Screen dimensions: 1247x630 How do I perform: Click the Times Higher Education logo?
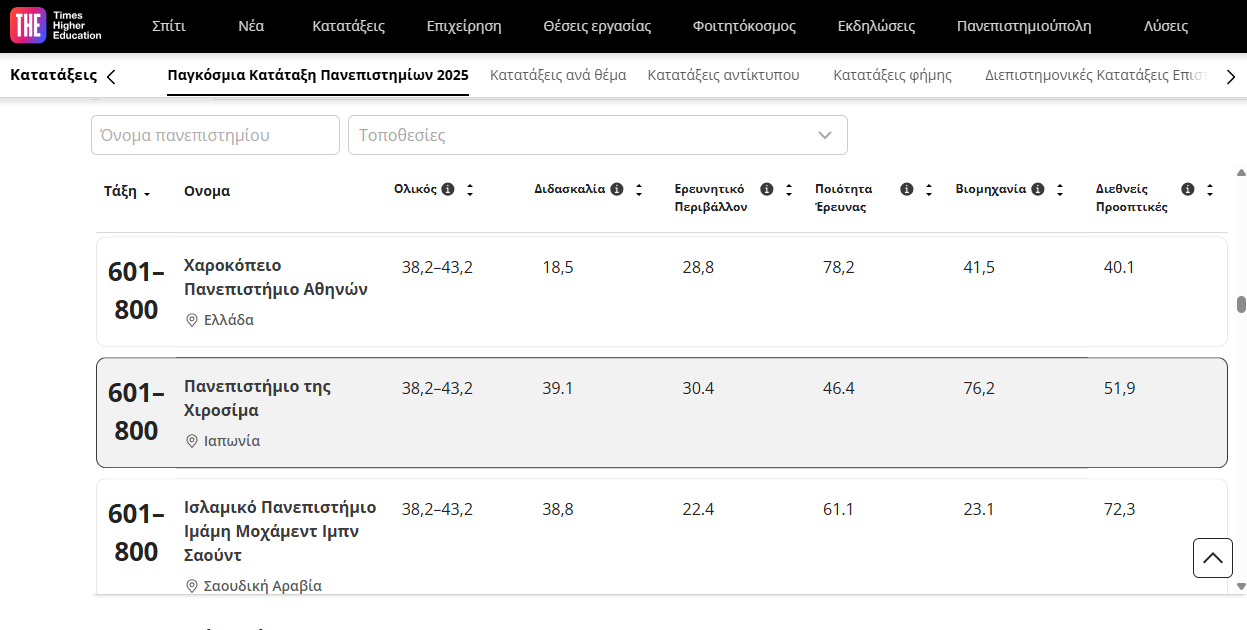pos(56,26)
